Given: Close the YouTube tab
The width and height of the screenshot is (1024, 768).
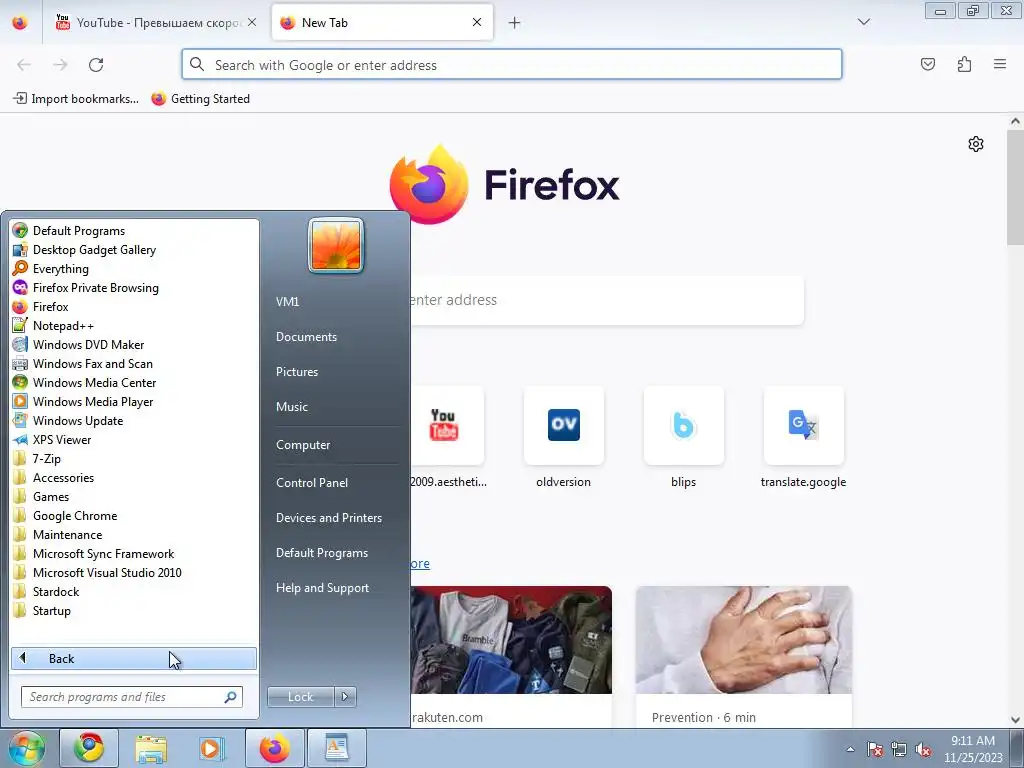Looking at the screenshot, I should 252,22.
